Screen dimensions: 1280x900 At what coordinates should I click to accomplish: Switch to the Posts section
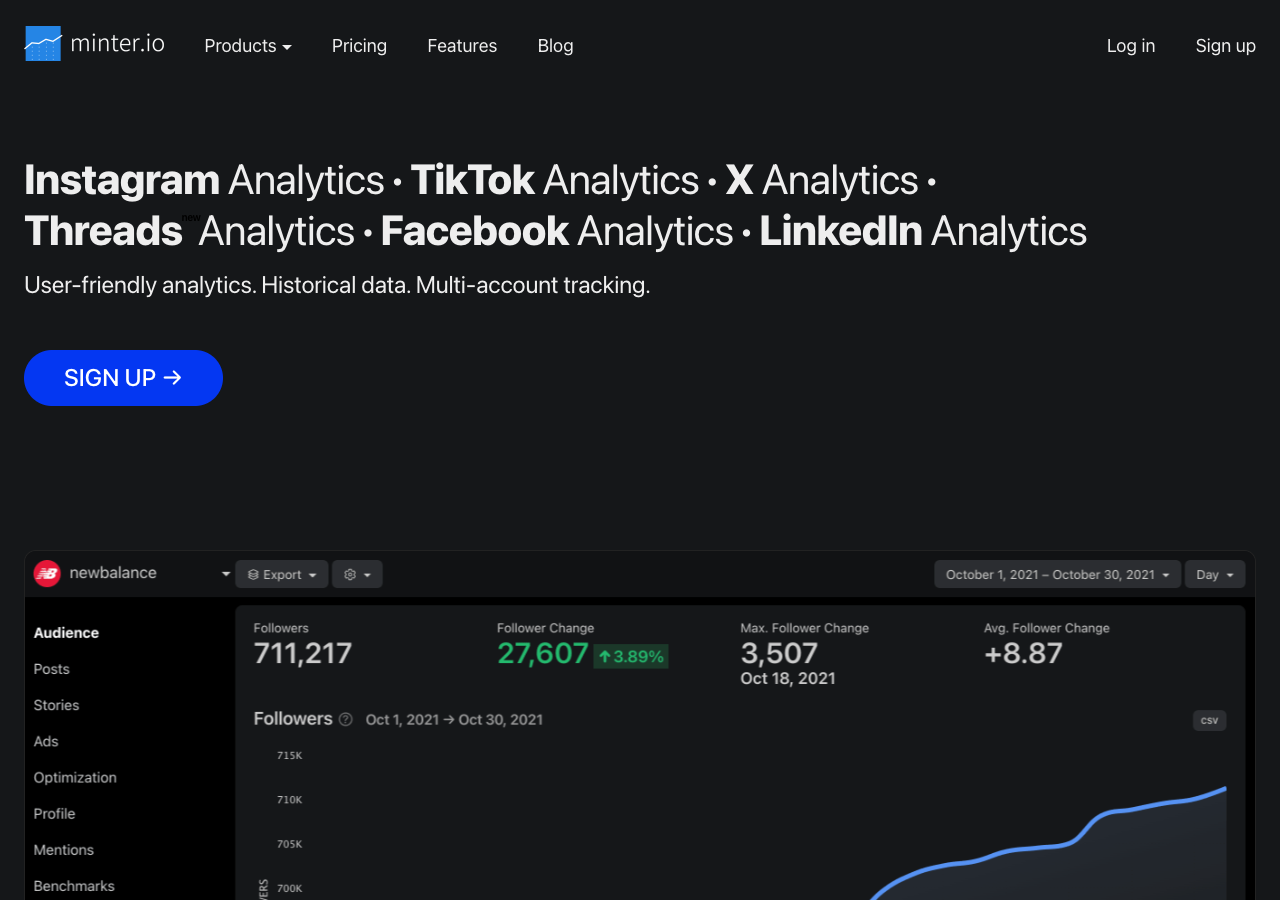51,669
